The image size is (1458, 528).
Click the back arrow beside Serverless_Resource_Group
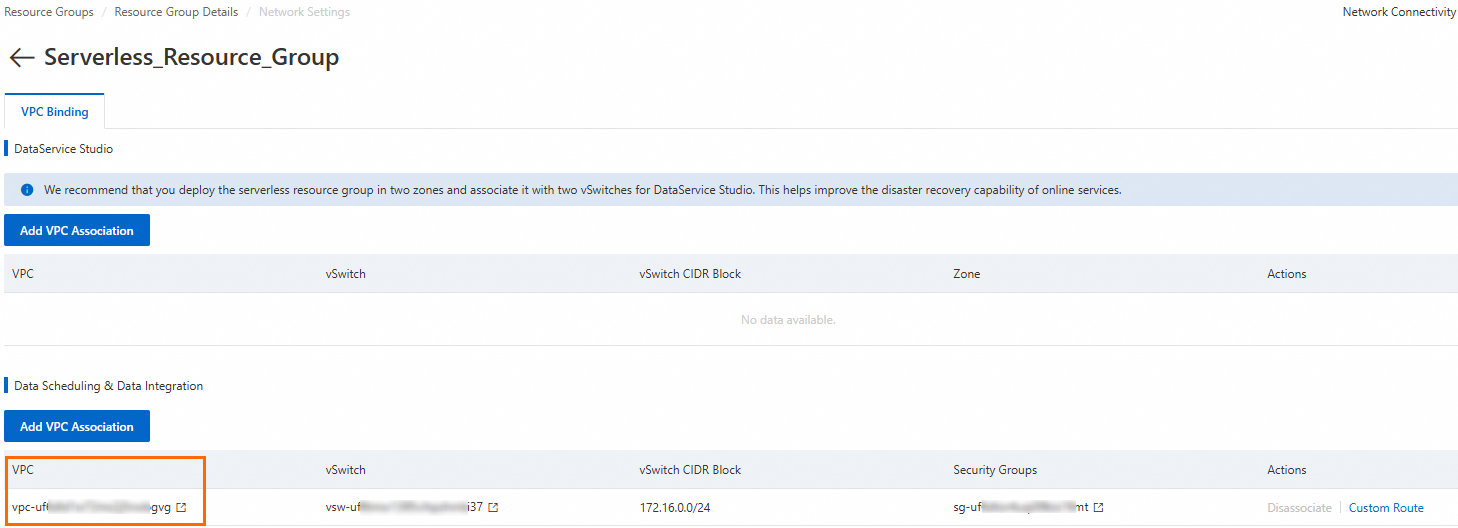(x=21, y=58)
